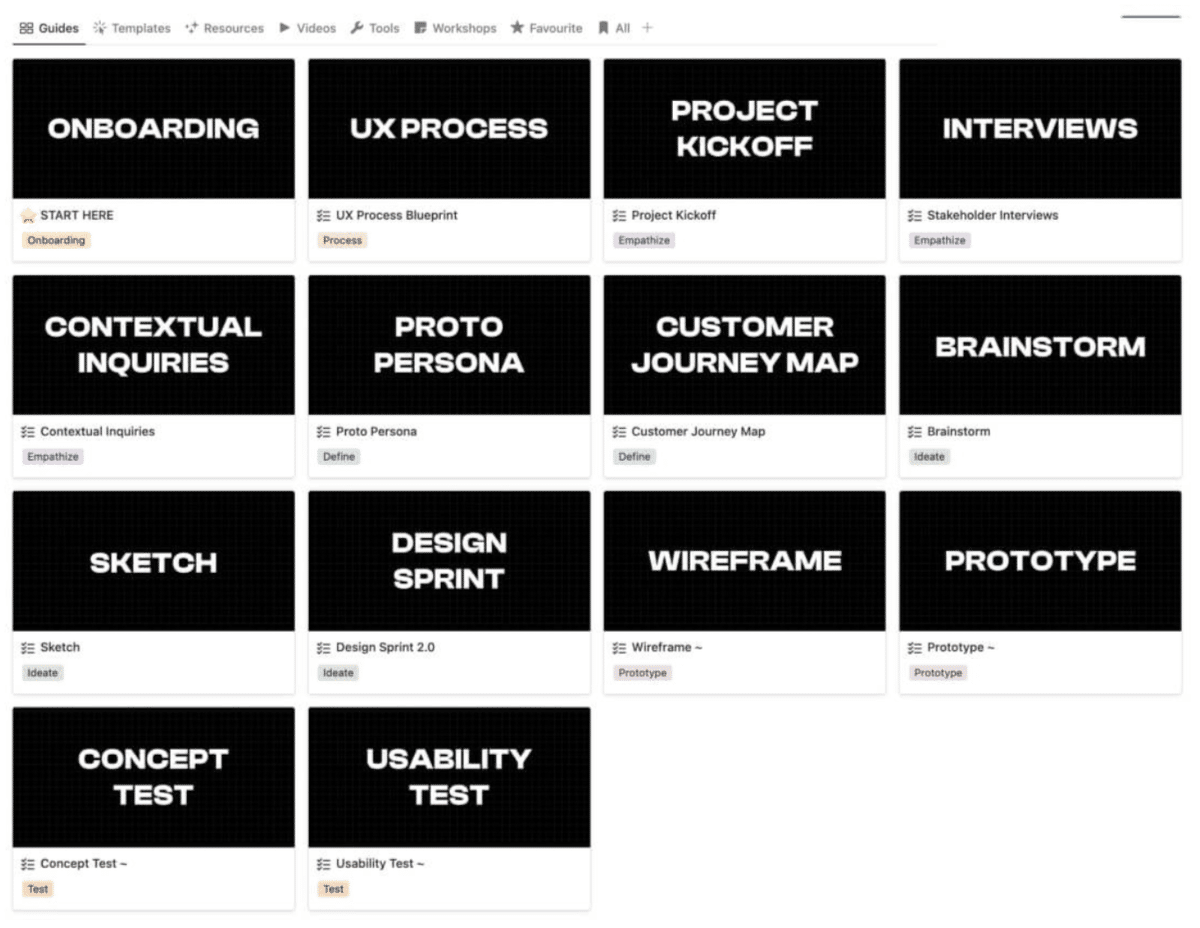This screenshot has height=928, width=1200.
Task: Open the Stakeholder Interviews page title
Action: point(992,215)
